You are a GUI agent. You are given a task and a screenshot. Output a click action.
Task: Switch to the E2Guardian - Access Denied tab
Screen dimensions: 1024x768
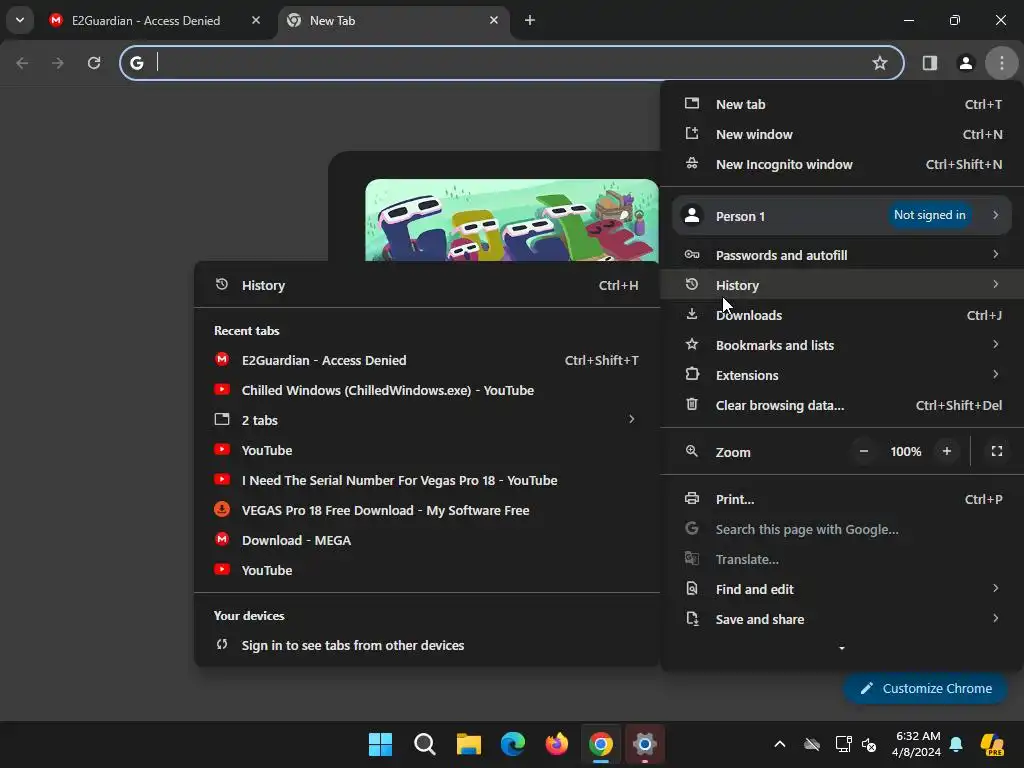point(145,20)
